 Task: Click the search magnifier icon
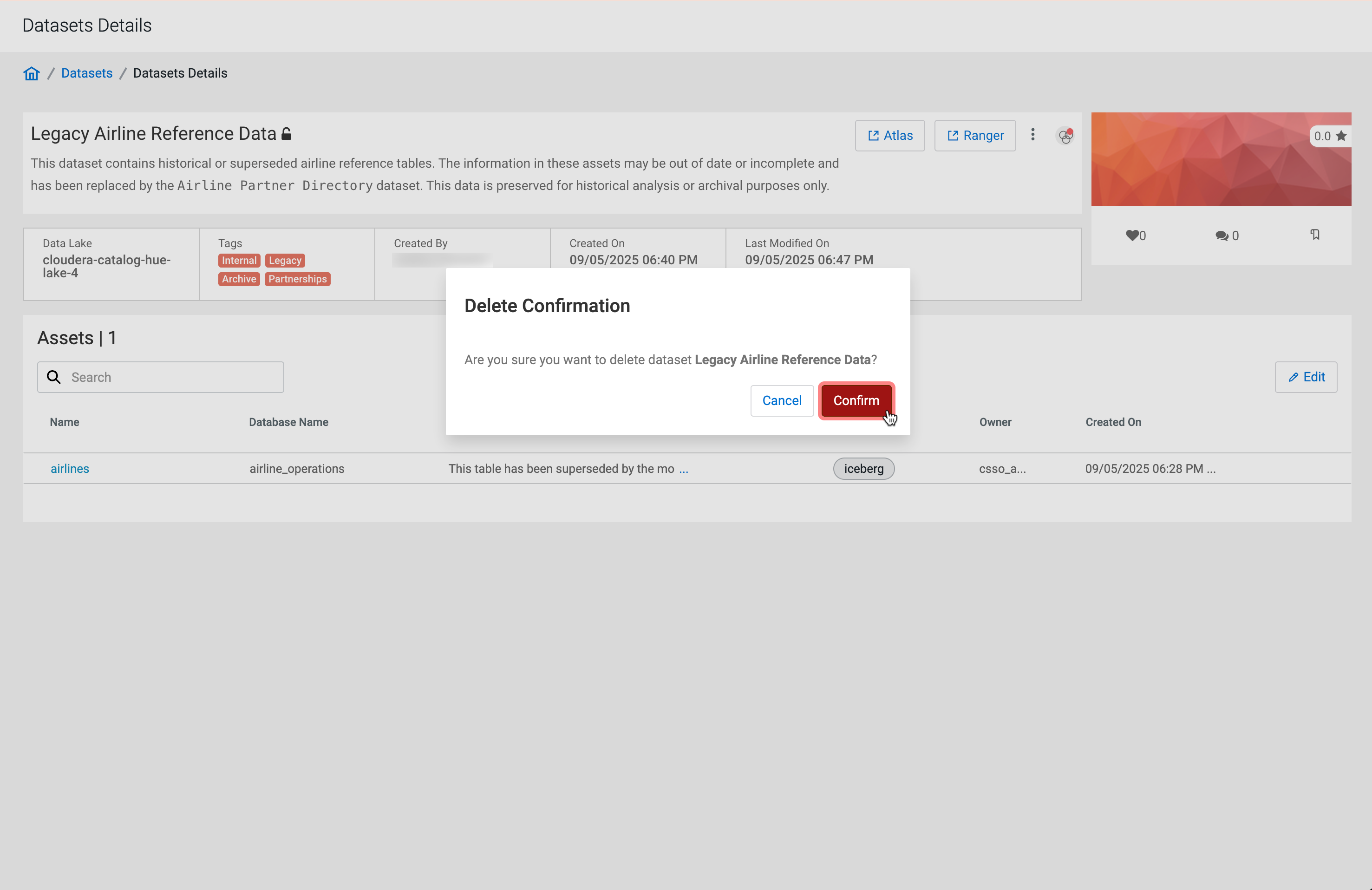point(53,377)
